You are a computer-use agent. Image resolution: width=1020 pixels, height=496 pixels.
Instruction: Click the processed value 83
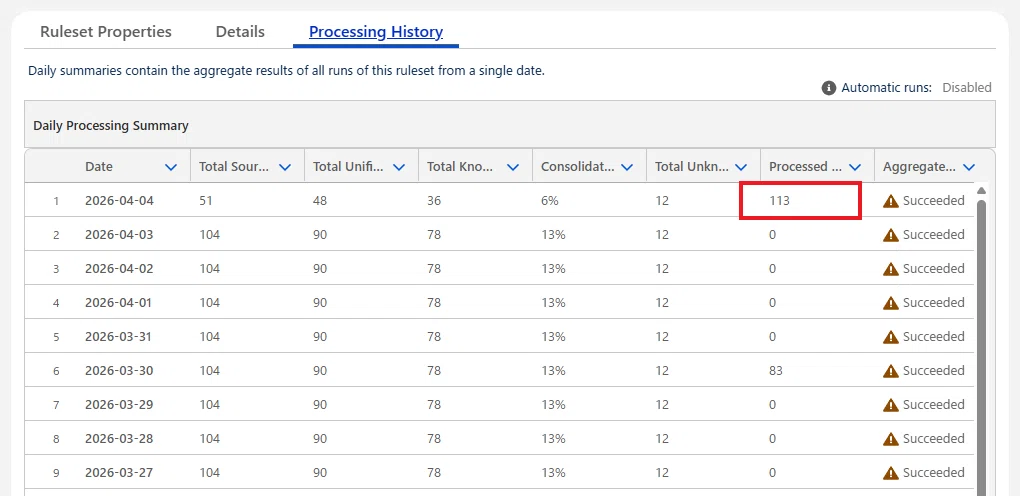tap(775, 370)
